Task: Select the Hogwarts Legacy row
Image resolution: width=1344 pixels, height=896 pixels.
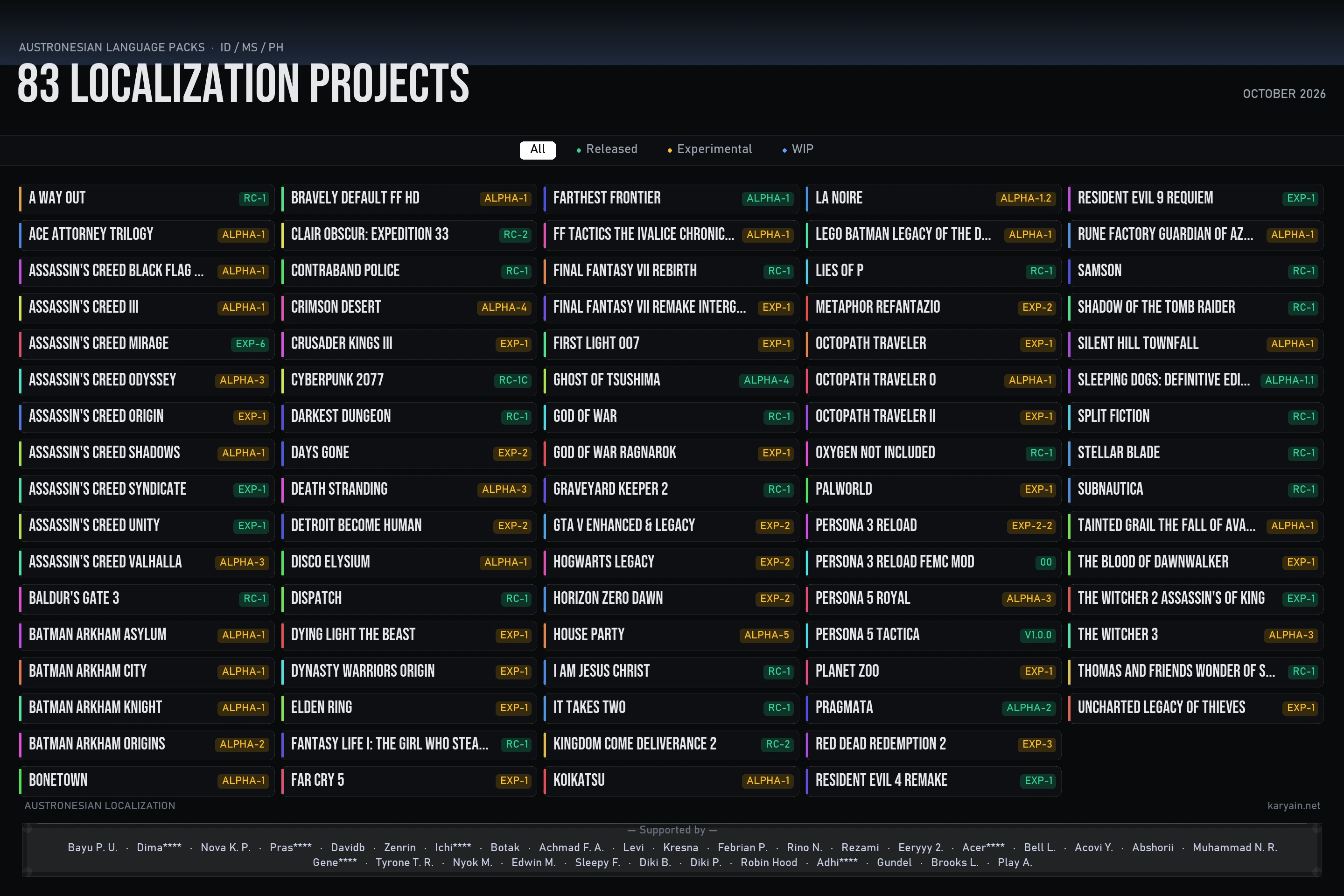Action: 672,562
